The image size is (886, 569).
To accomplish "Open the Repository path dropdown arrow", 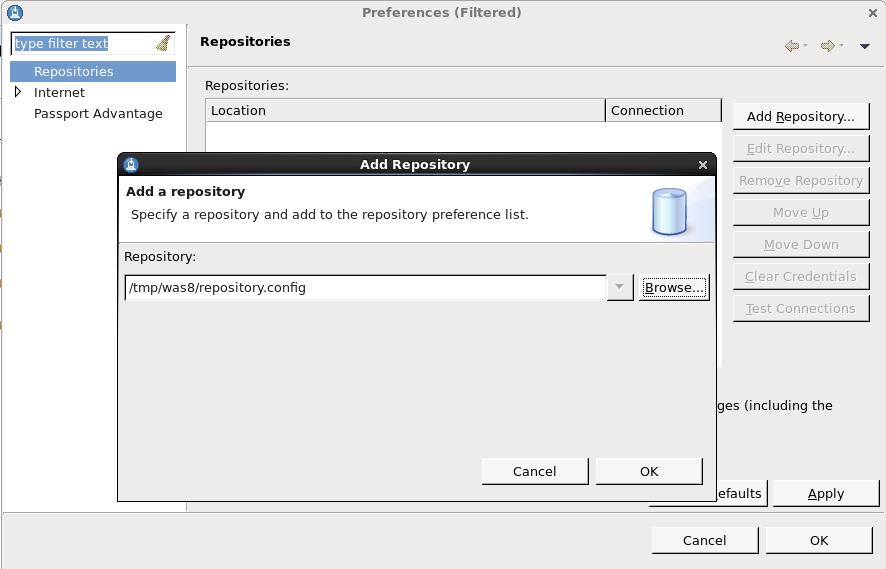I will pyautogui.click(x=620, y=287).
